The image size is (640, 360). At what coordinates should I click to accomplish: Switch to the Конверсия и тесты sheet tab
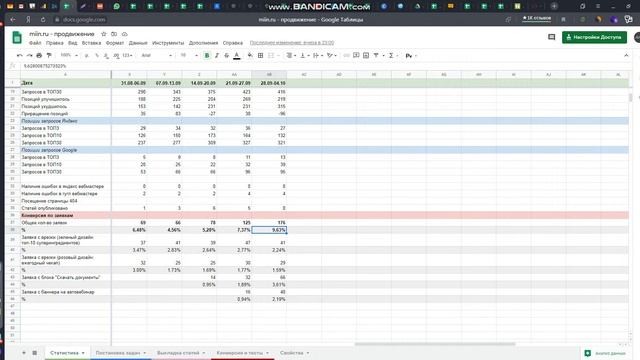242,353
